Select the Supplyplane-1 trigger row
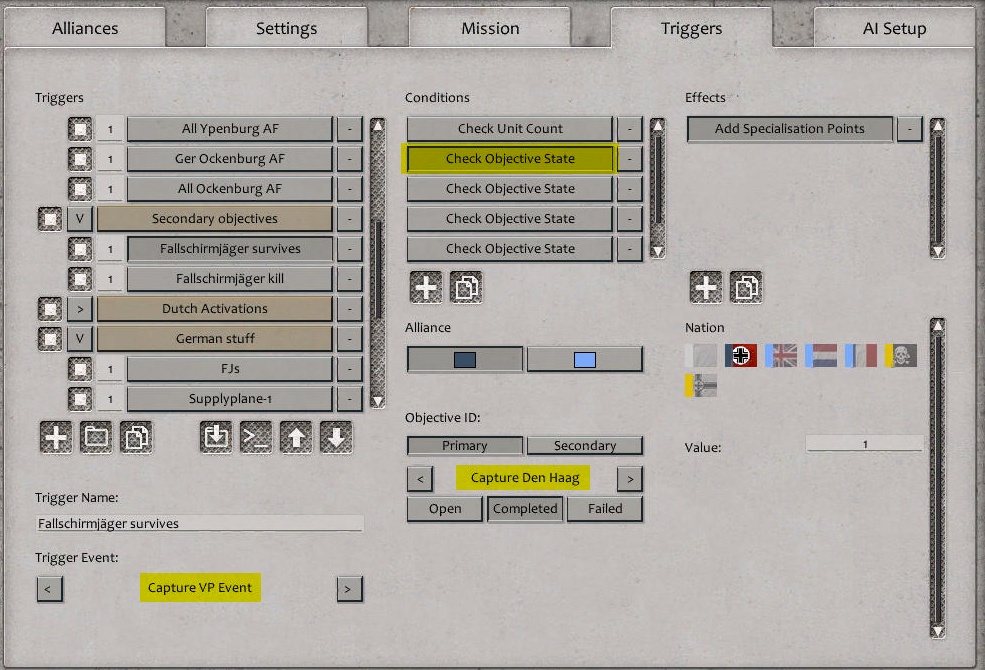Image resolution: width=985 pixels, height=670 pixels. pos(230,399)
